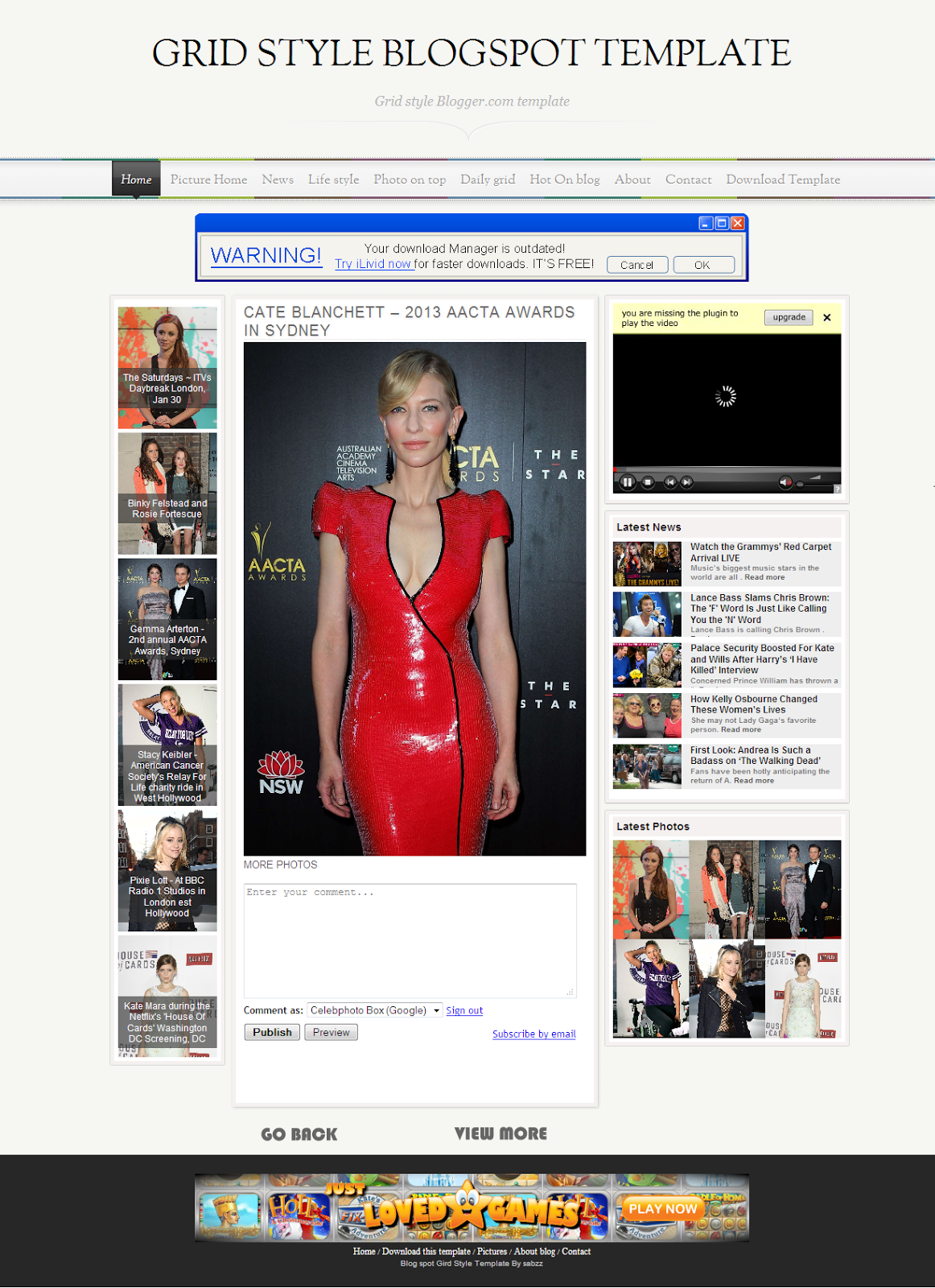
Task: Click the WARNING! link
Action: pyautogui.click(x=266, y=255)
